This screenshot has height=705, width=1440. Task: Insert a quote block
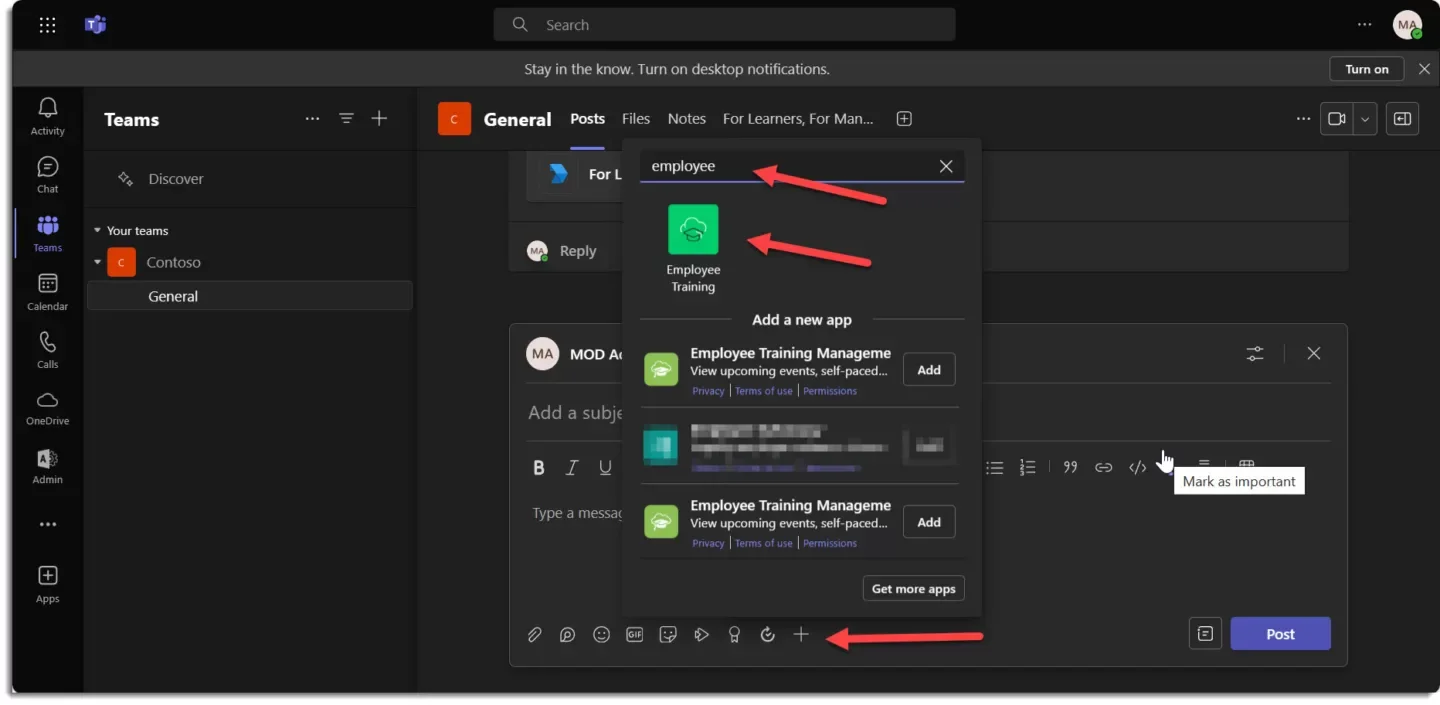click(x=1070, y=467)
